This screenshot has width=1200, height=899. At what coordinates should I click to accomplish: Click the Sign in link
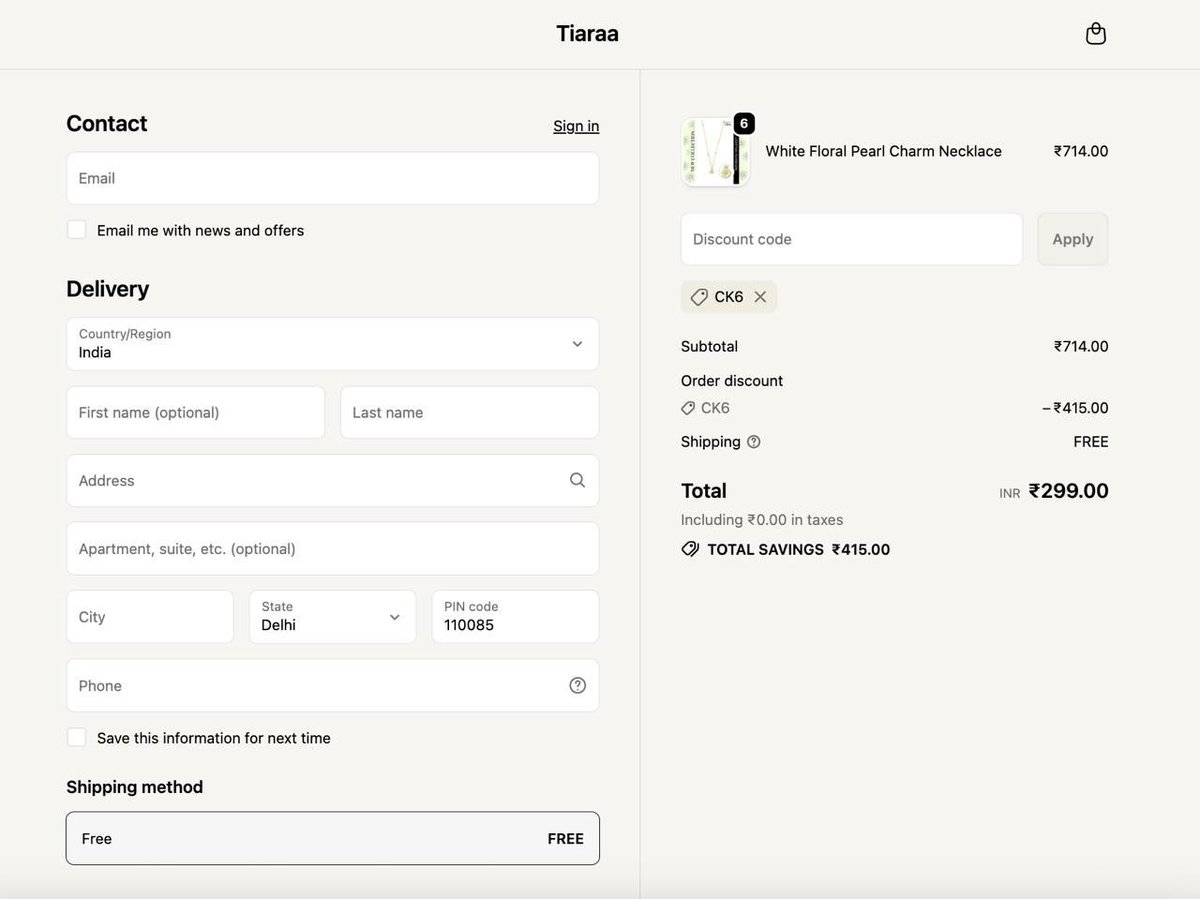click(576, 126)
